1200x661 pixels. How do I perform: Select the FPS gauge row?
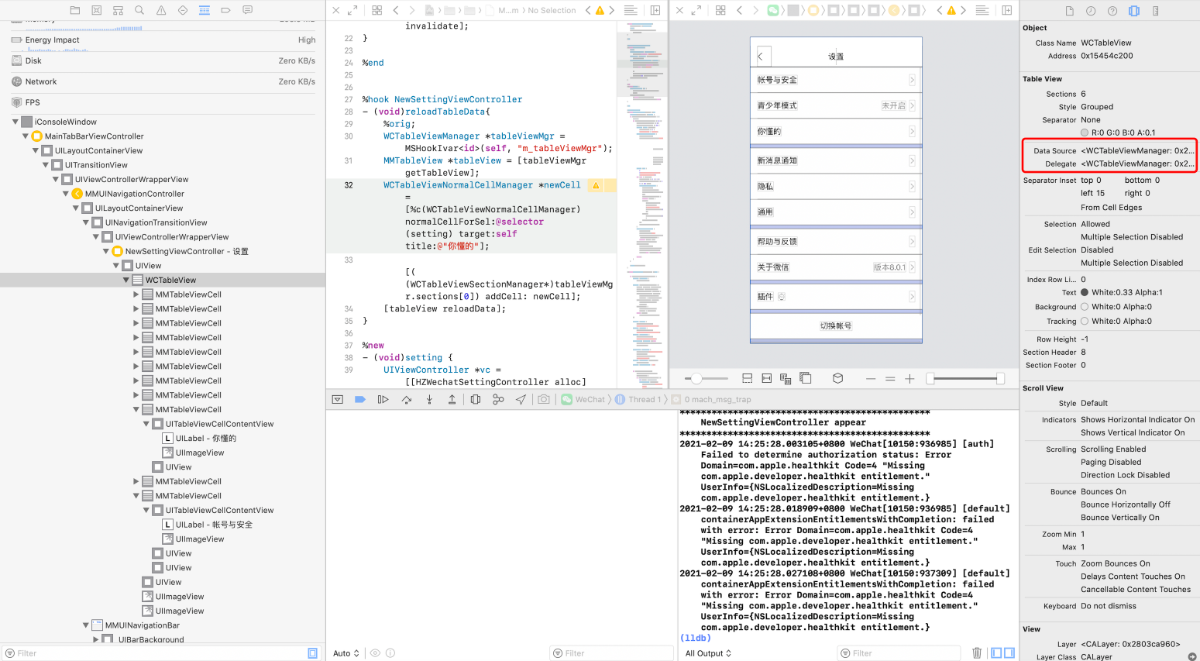coord(162,102)
